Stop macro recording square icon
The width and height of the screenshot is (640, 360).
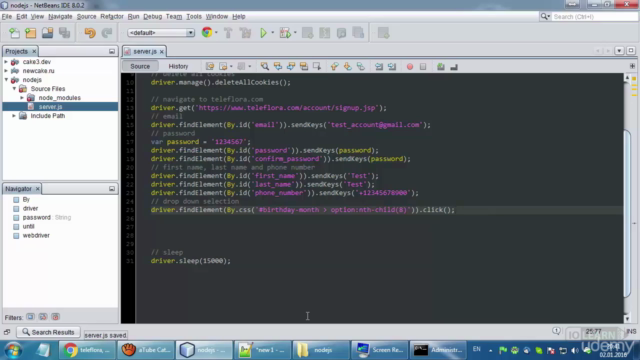coord(423,67)
